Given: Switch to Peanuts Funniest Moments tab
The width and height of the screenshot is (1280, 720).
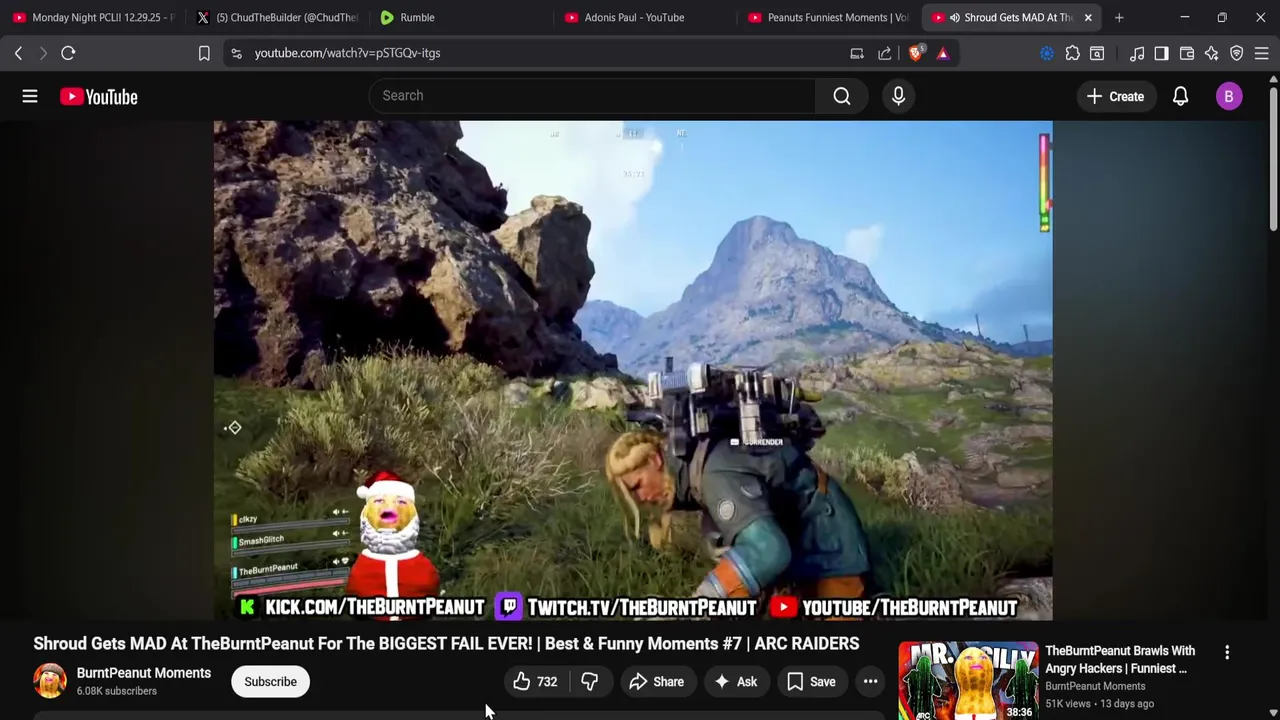Looking at the screenshot, I should (828, 17).
